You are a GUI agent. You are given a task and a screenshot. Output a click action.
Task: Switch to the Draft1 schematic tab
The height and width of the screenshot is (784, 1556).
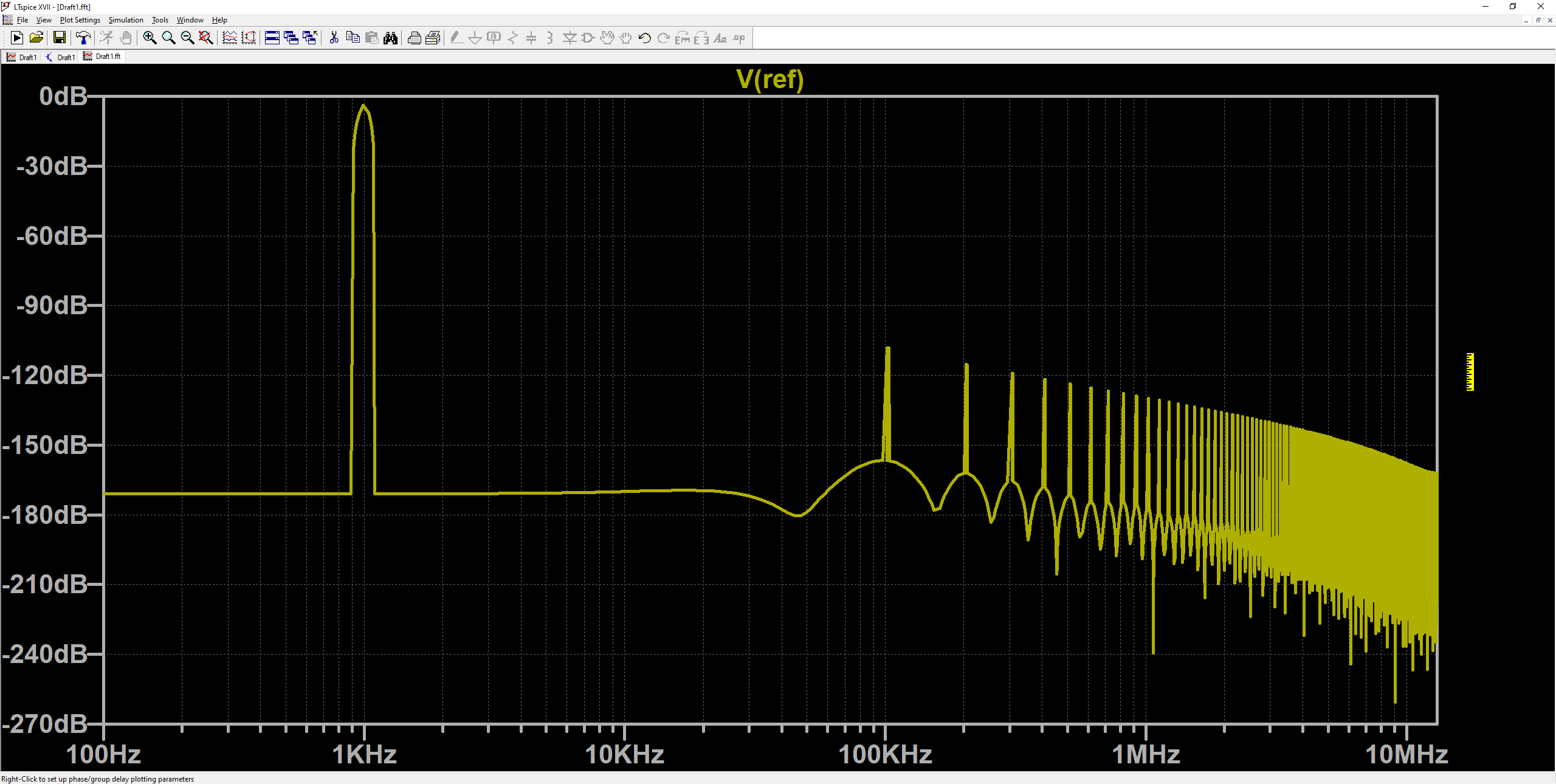(x=61, y=57)
